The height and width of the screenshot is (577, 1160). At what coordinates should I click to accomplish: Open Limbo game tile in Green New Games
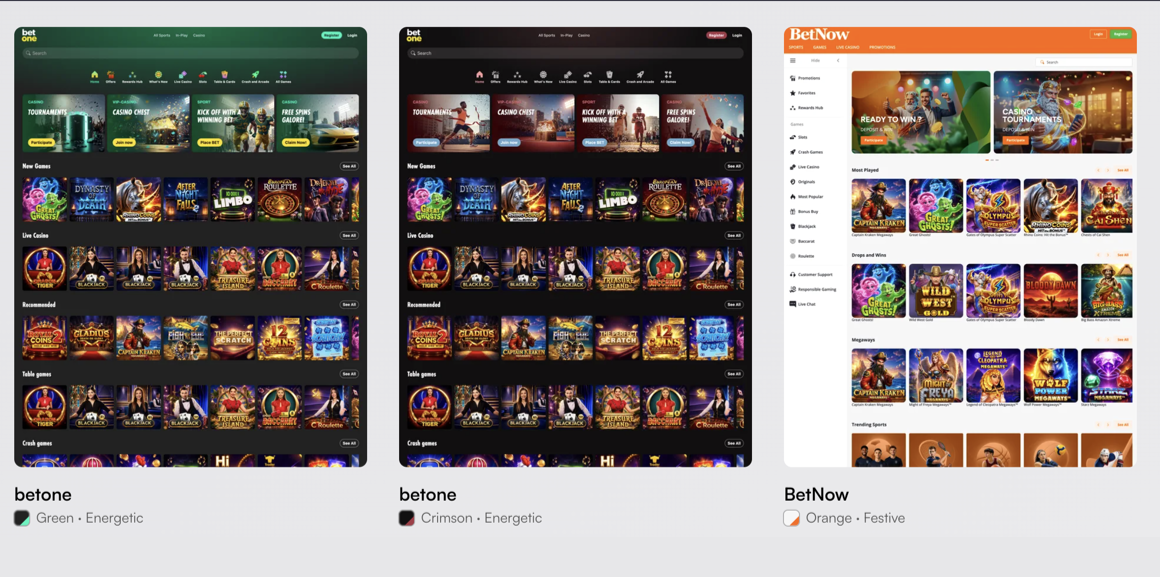tap(233, 199)
